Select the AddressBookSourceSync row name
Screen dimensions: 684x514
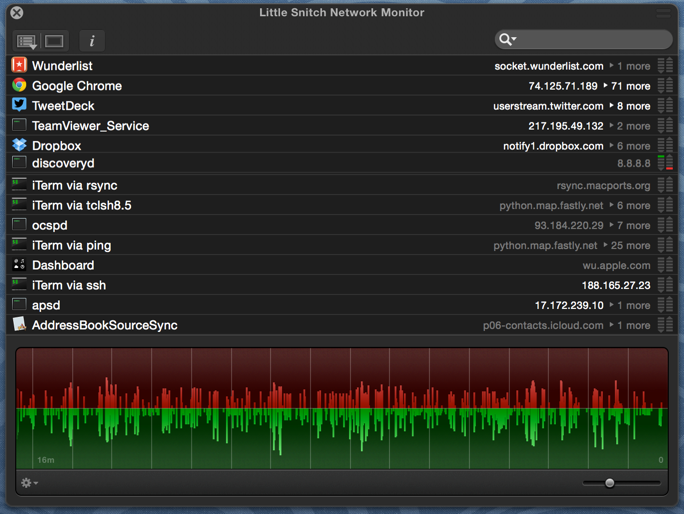tap(105, 326)
